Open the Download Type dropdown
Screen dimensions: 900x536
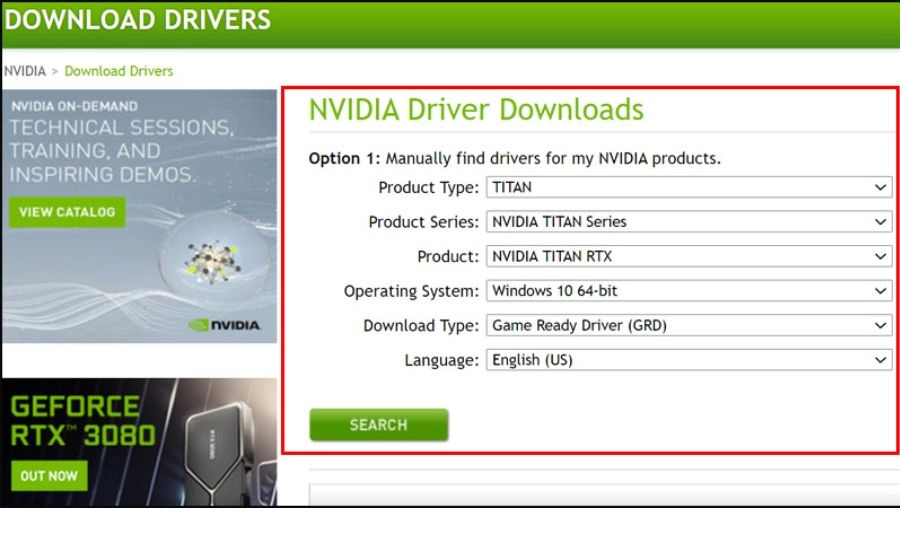tap(689, 325)
